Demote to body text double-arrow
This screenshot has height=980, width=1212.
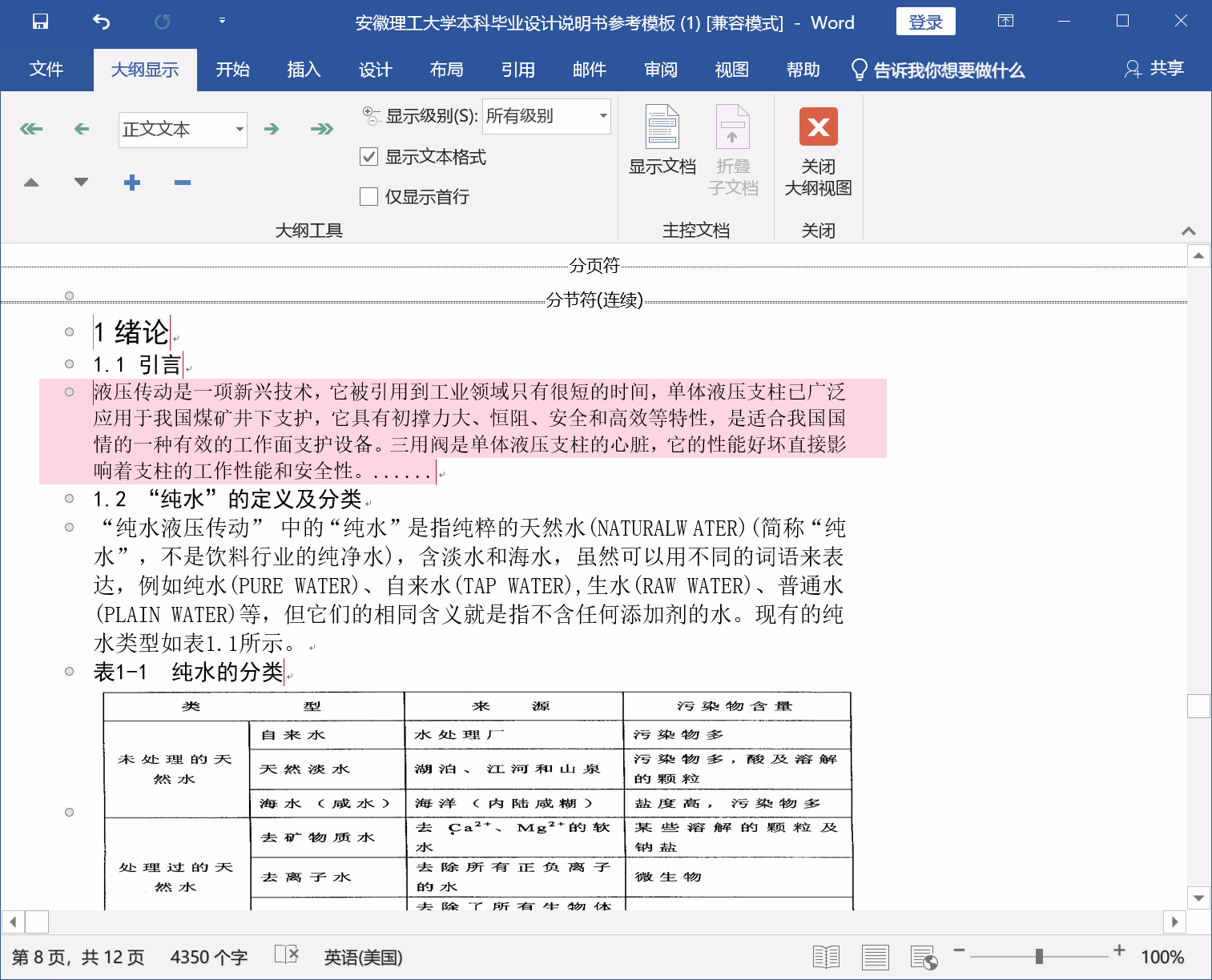[322, 129]
